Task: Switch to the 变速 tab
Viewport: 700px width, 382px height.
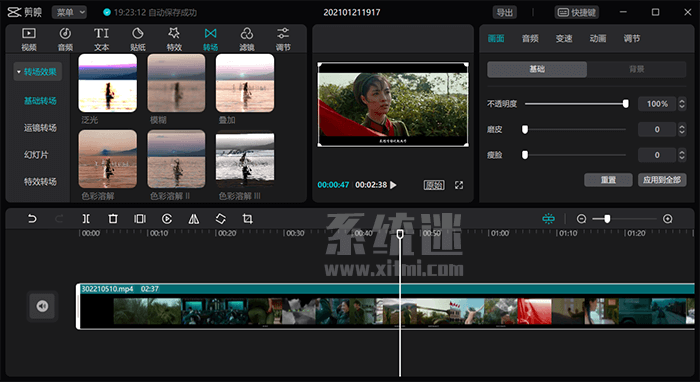Action: [x=564, y=39]
